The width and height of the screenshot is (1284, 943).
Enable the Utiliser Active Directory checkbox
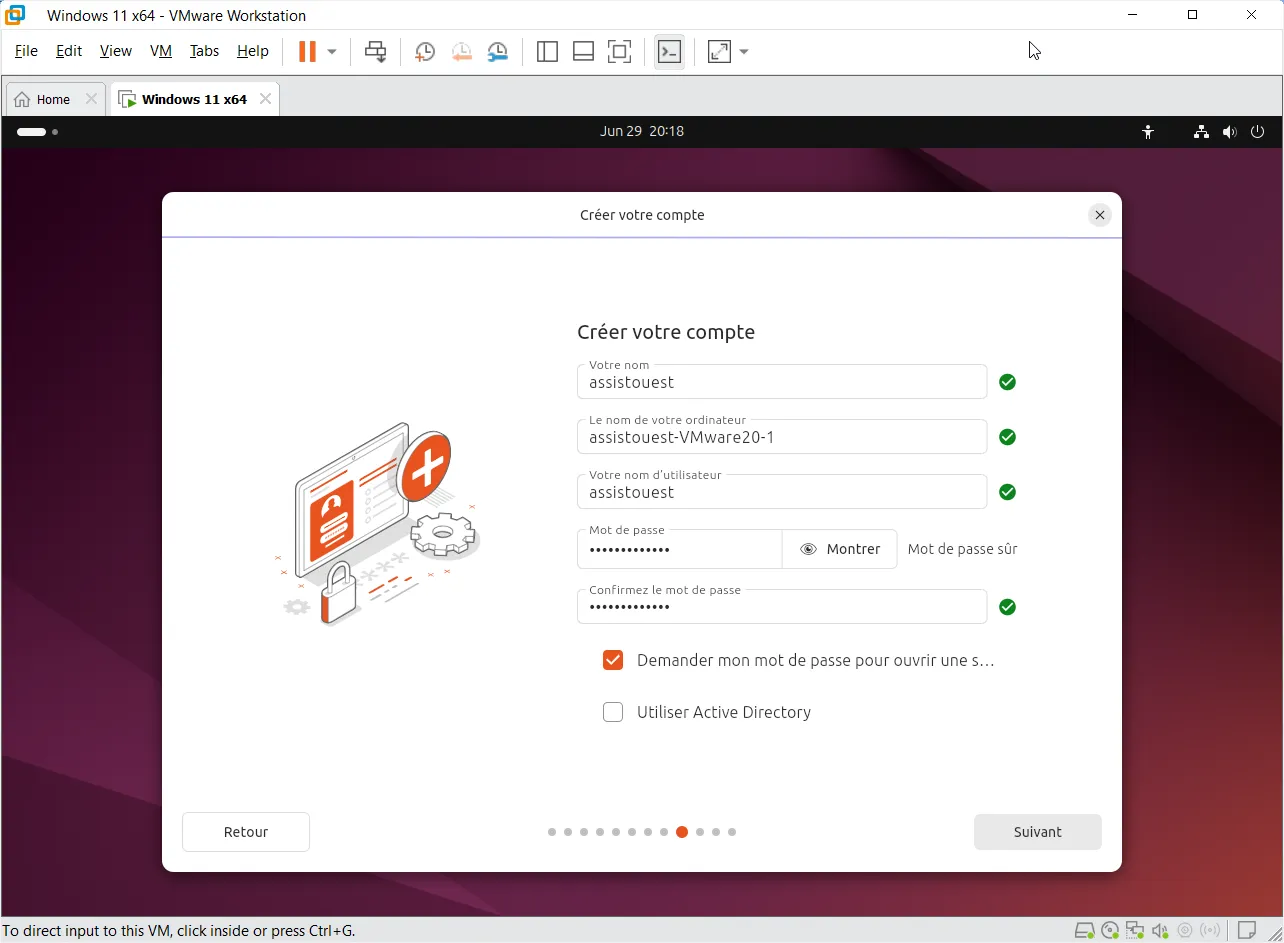[613, 712]
